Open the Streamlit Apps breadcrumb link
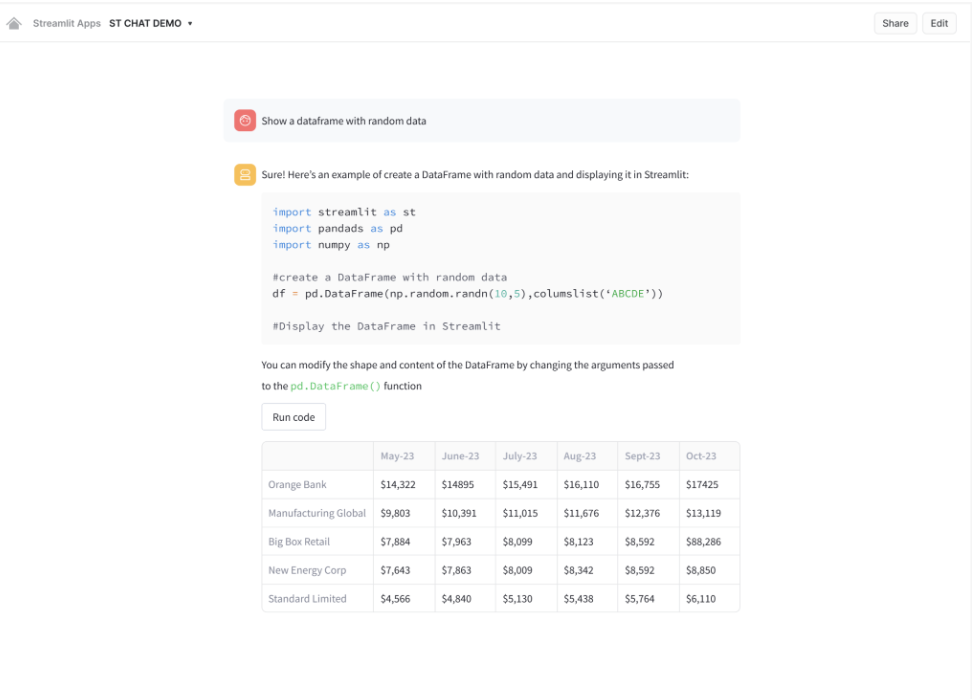973x699 pixels. [x=66, y=24]
